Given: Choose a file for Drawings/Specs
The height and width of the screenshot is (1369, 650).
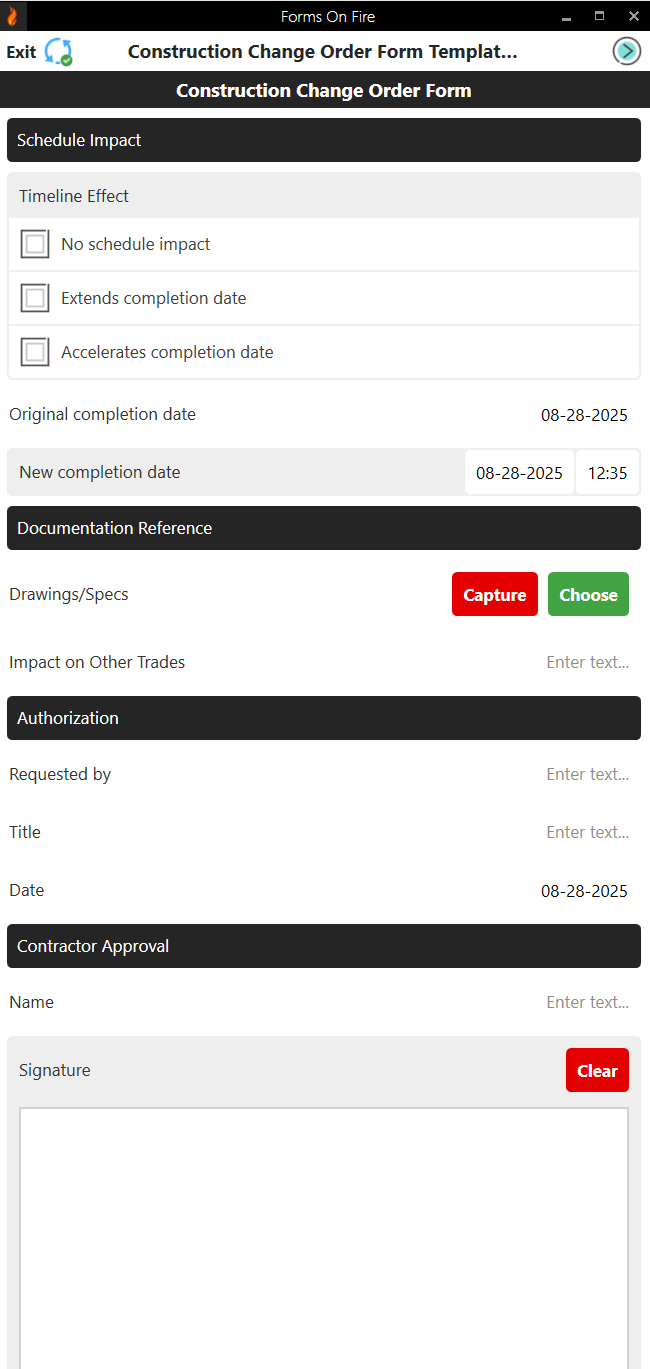Looking at the screenshot, I should [588, 594].
